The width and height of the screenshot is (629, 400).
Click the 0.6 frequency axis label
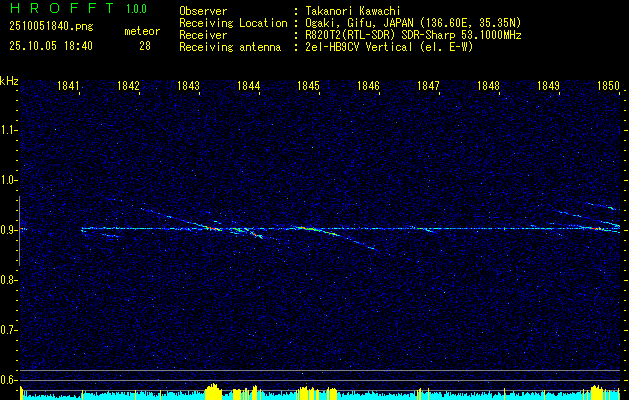click(9, 379)
